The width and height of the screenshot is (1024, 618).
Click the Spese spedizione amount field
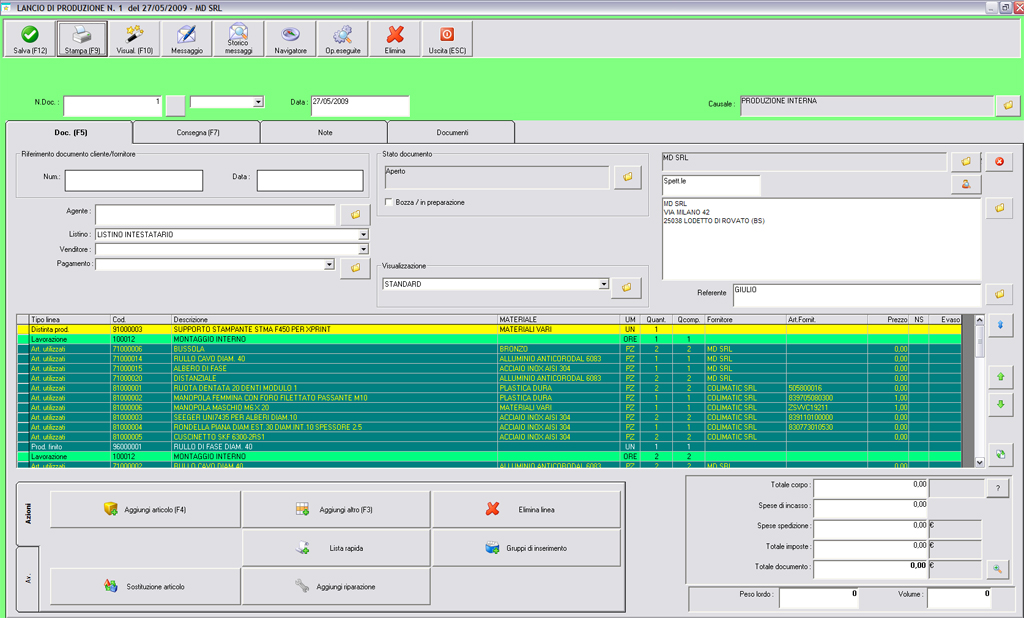(871, 529)
